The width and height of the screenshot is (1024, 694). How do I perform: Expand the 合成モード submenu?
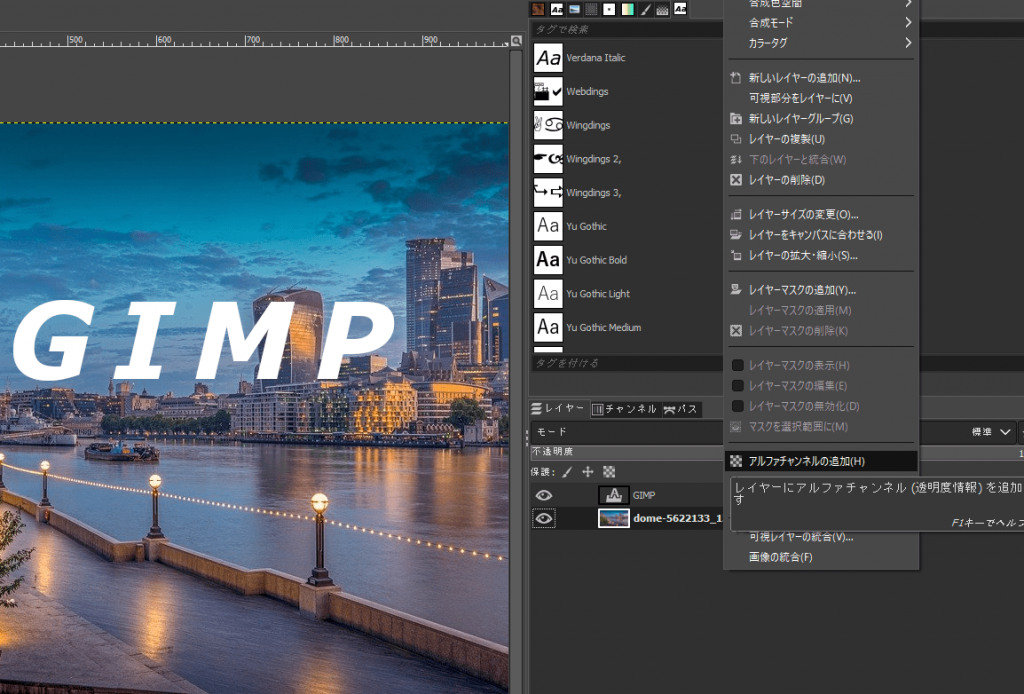(821, 23)
